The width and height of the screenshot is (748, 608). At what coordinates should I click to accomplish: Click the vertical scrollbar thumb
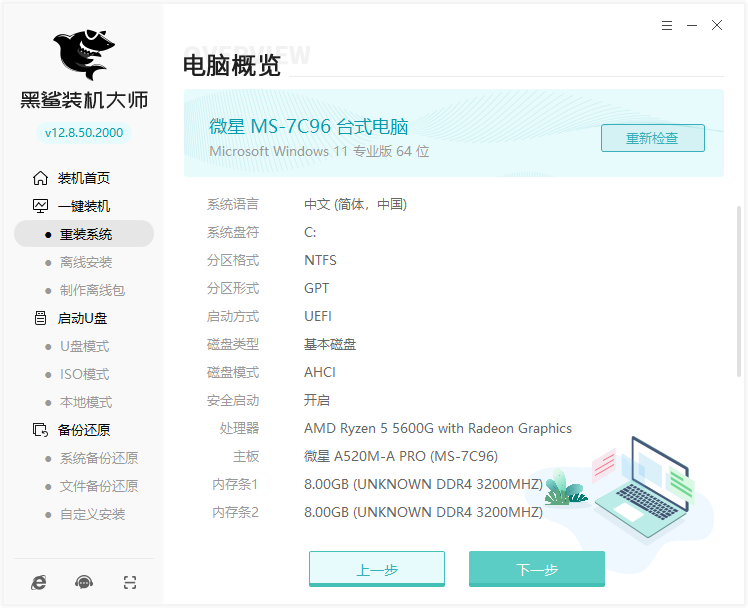tap(738, 291)
